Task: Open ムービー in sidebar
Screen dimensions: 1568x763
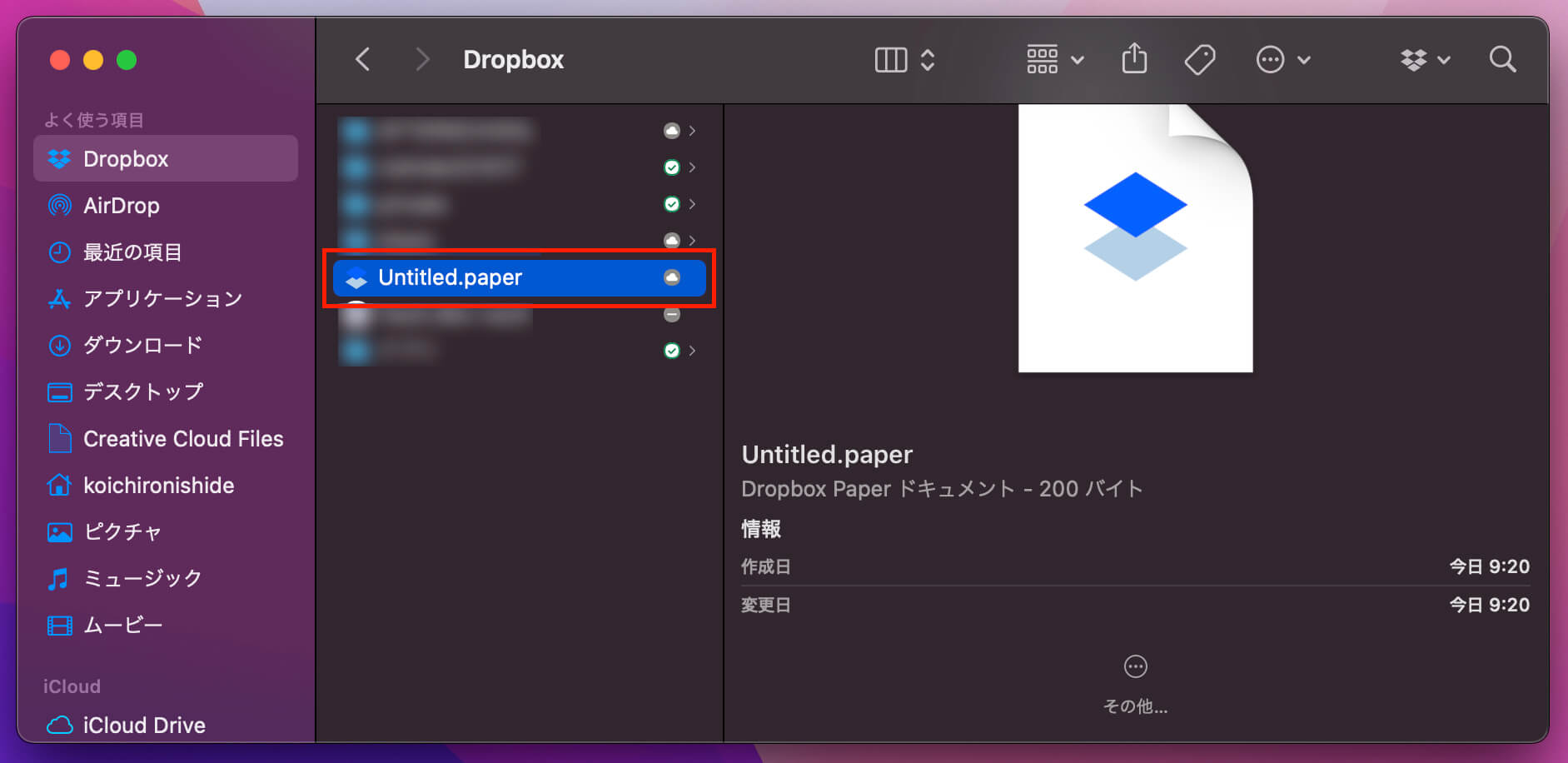Action: (x=166, y=625)
